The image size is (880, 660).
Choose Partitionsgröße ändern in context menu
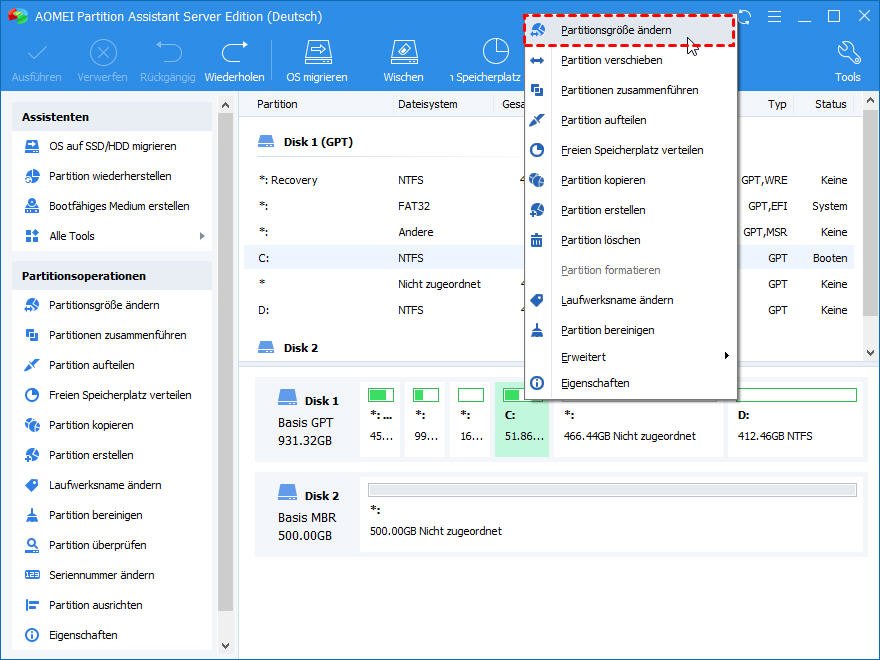click(x=630, y=30)
